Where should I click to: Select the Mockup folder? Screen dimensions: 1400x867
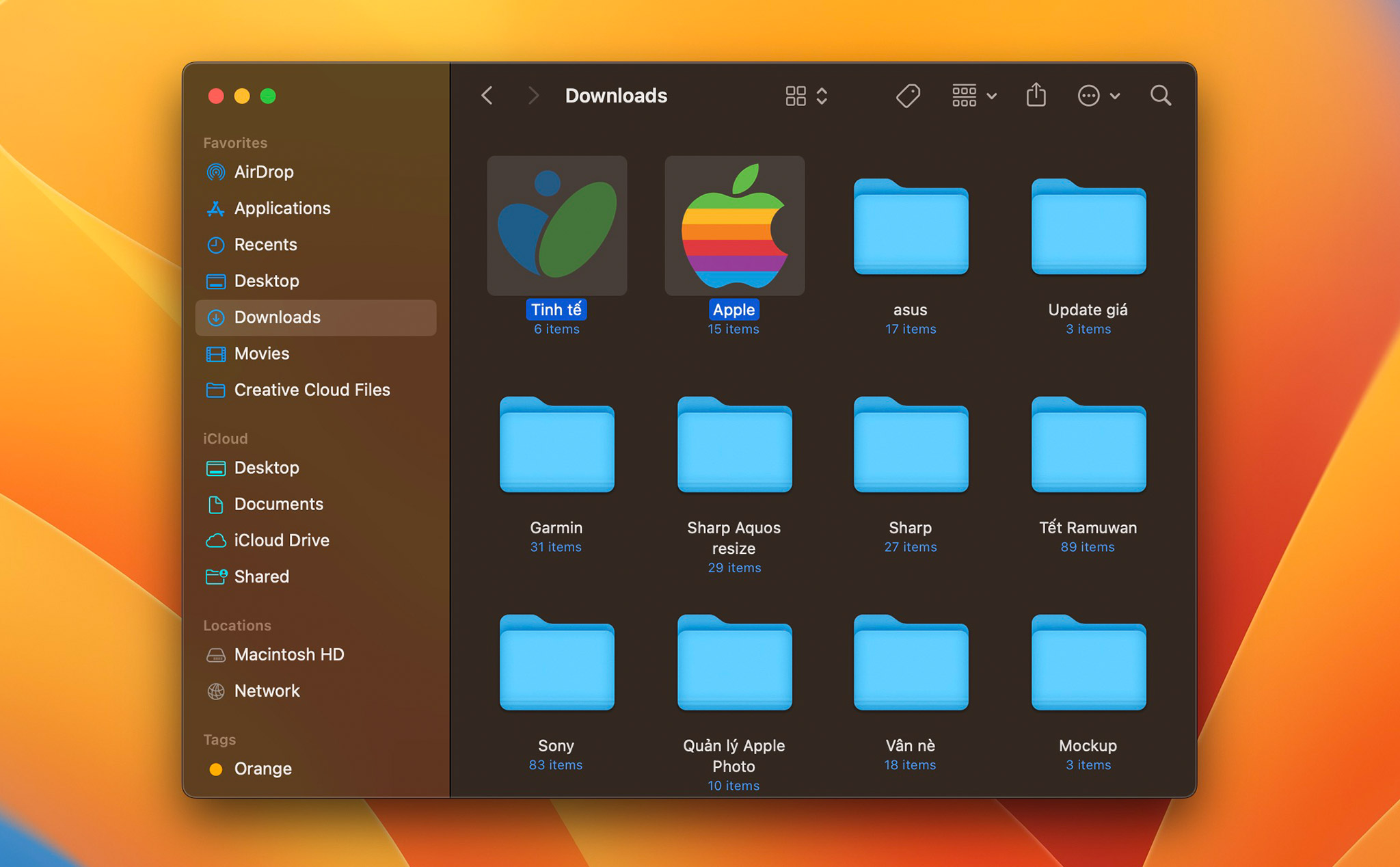(x=1088, y=663)
